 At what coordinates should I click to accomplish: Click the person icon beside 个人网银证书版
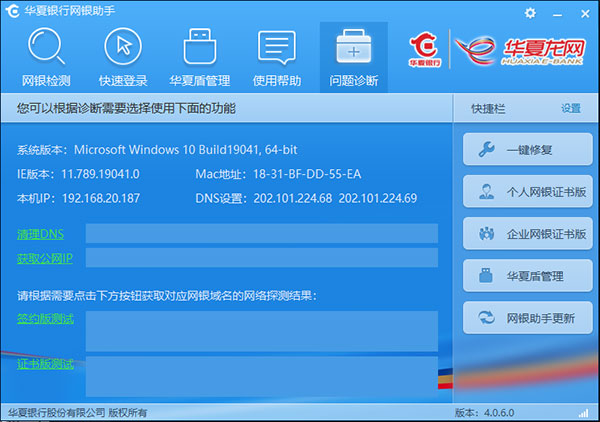click(x=486, y=191)
